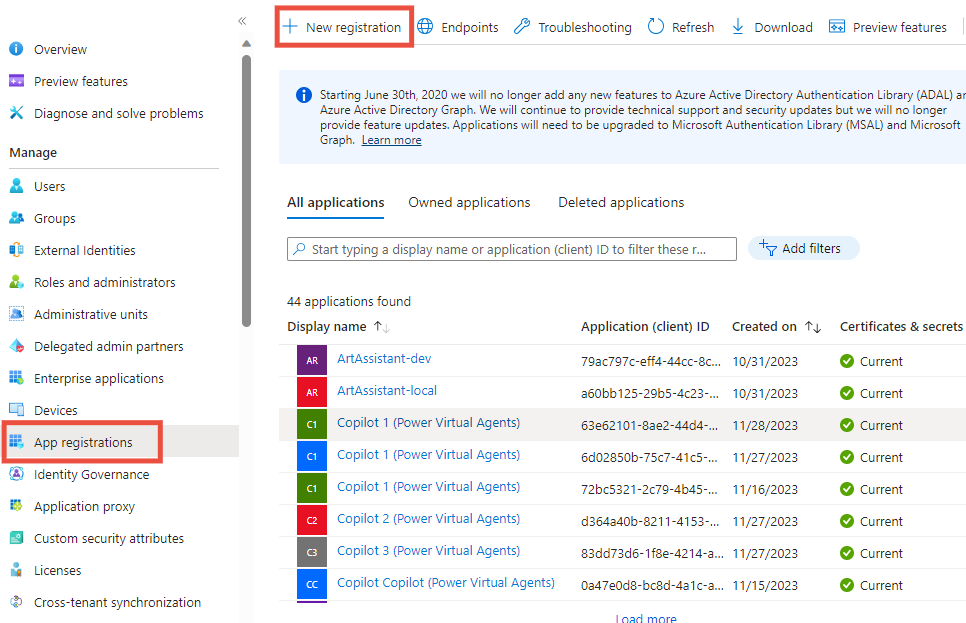Click the Copilot 2 red C2 badge
966x623 pixels.
pyautogui.click(x=312, y=521)
